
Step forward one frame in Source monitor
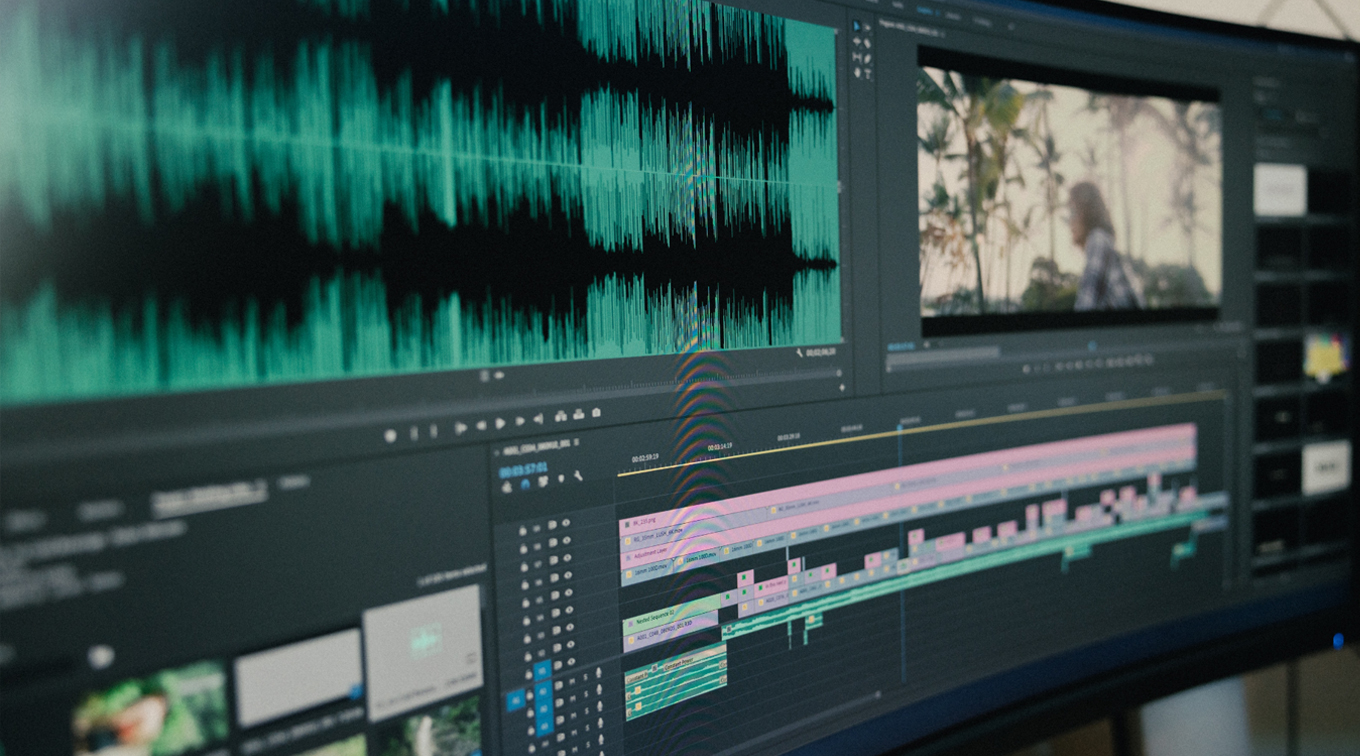click(x=520, y=421)
